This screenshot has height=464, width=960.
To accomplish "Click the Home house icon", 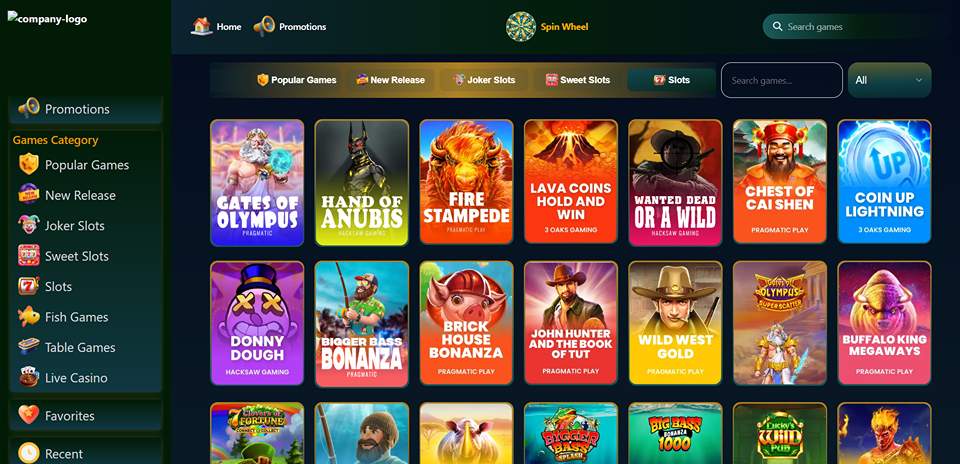I will (x=201, y=26).
